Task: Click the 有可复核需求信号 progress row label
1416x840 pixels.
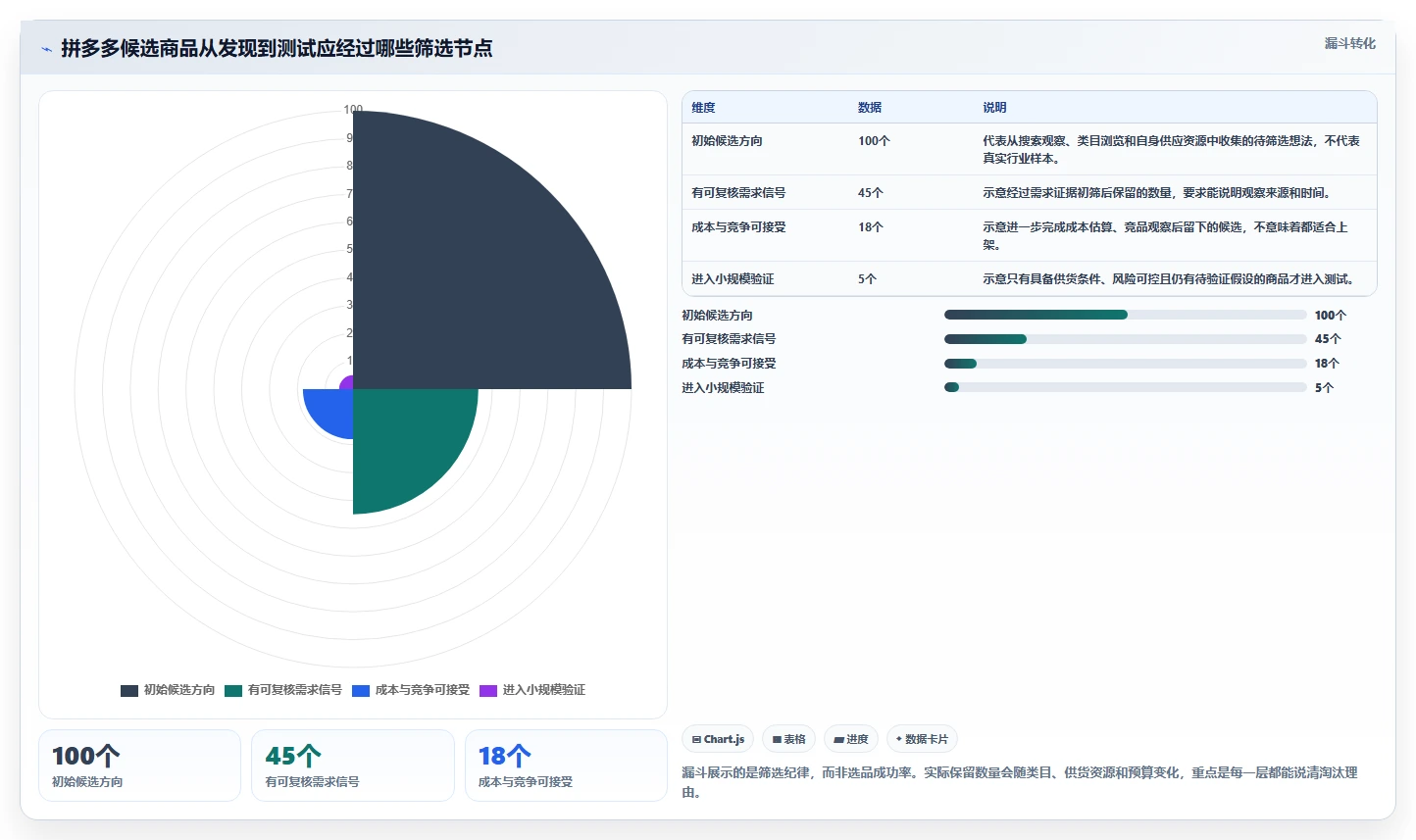Action: coord(729,339)
